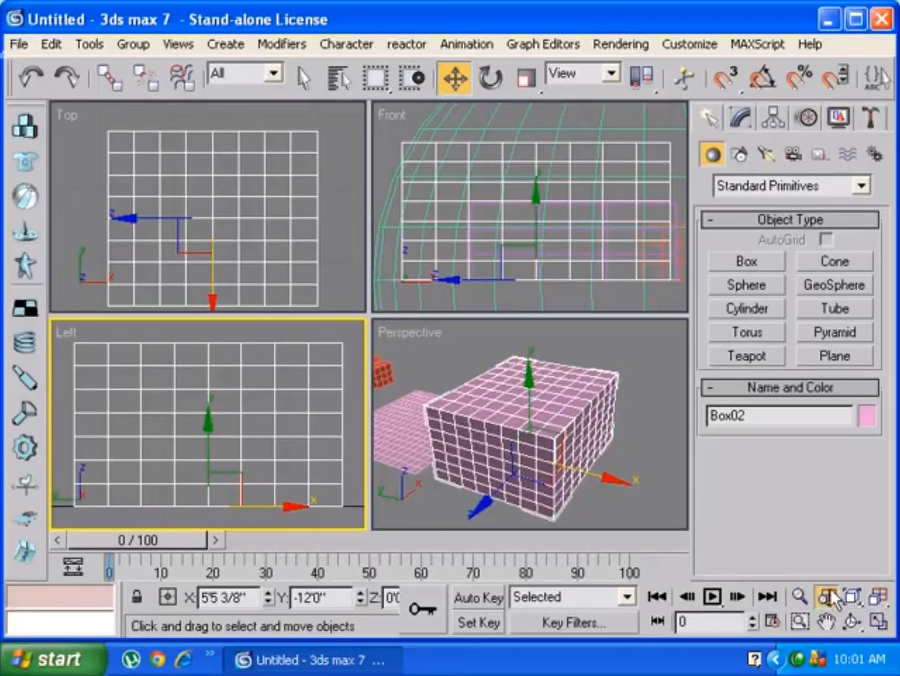Activate the Select and Rotate tool

click(490, 78)
